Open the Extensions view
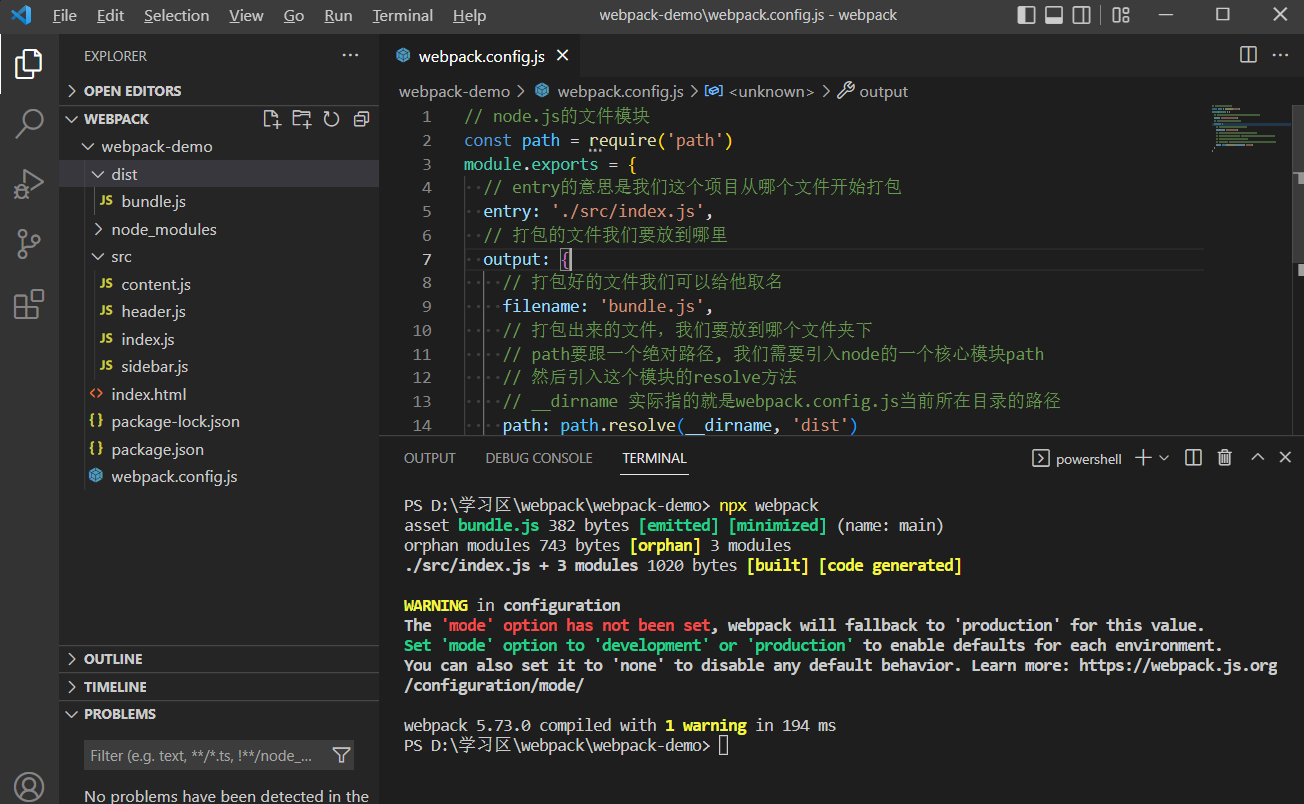The height and width of the screenshot is (804, 1304). pos(29,304)
